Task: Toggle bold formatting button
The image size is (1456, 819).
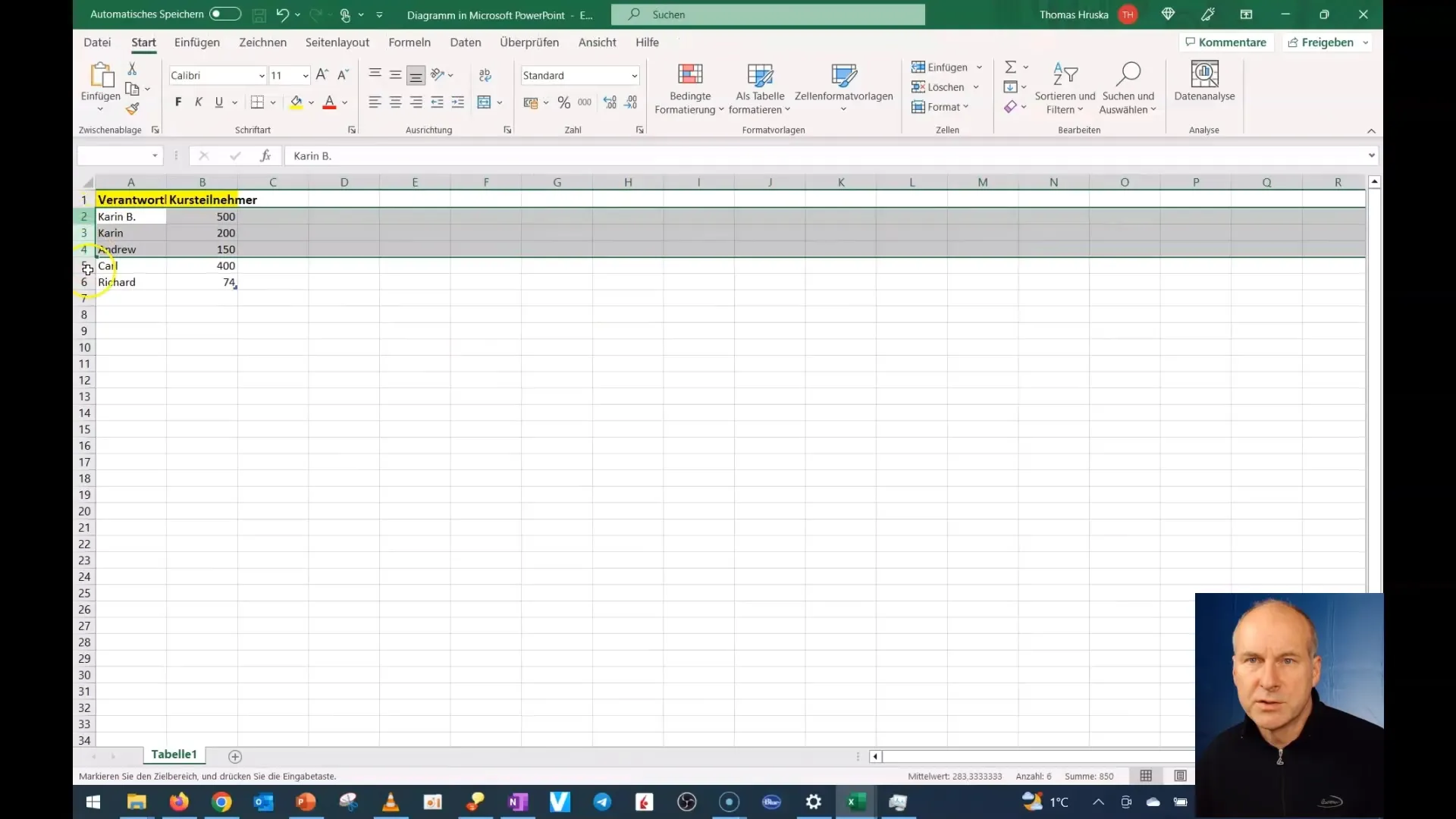Action: 178,102
